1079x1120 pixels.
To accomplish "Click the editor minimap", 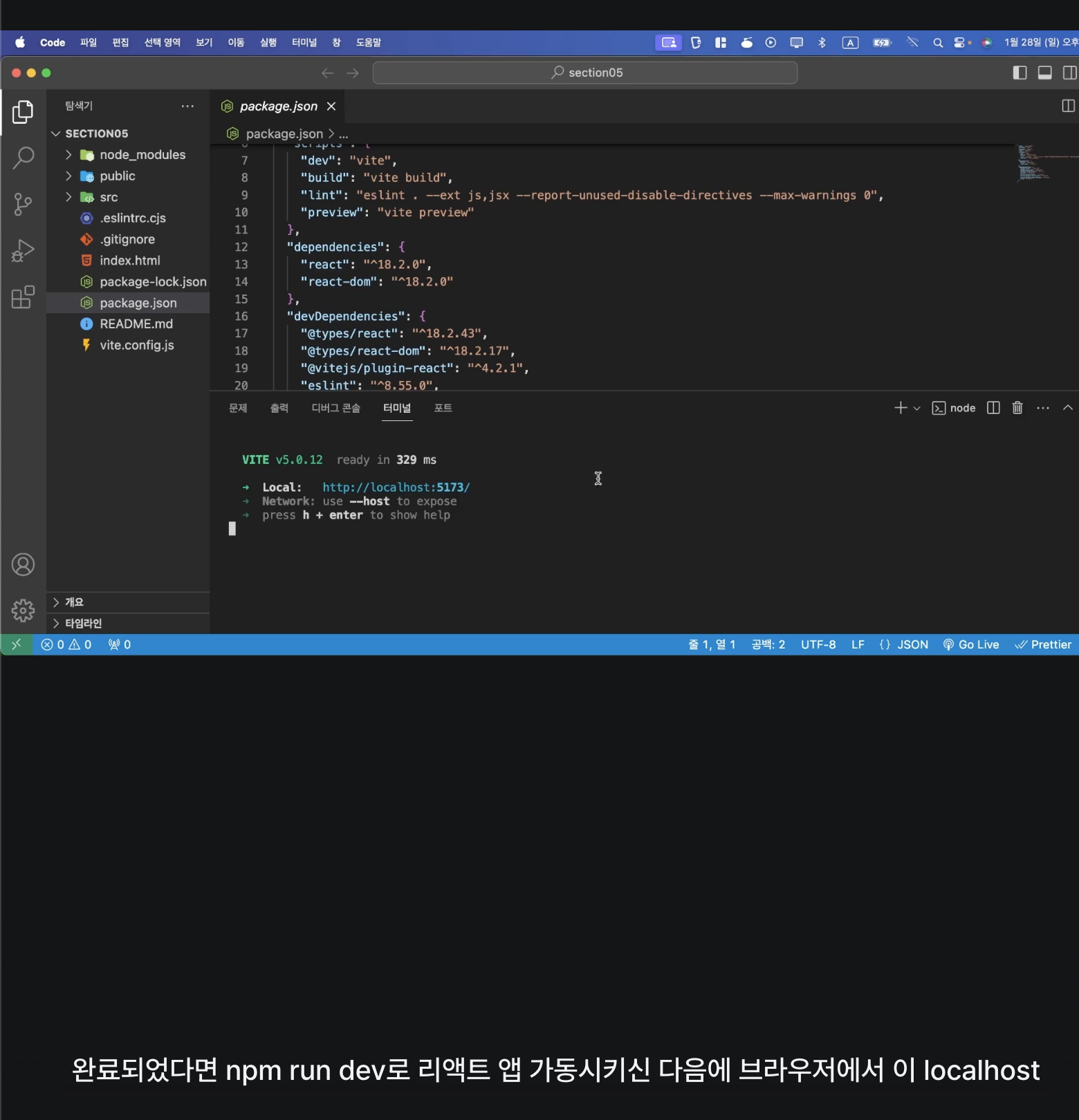I will (1046, 162).
